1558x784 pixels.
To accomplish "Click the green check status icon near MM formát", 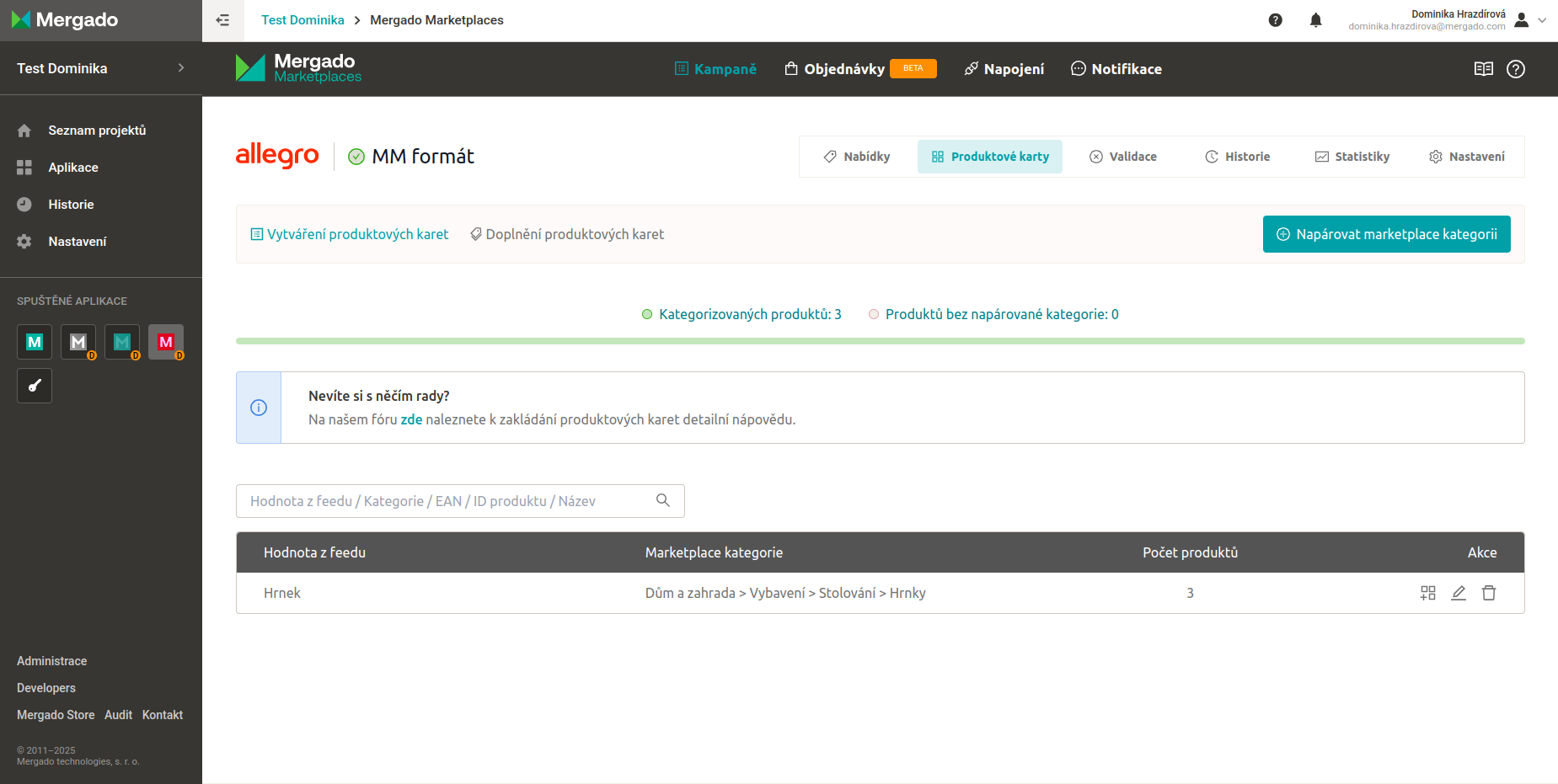I will [356, 157].
